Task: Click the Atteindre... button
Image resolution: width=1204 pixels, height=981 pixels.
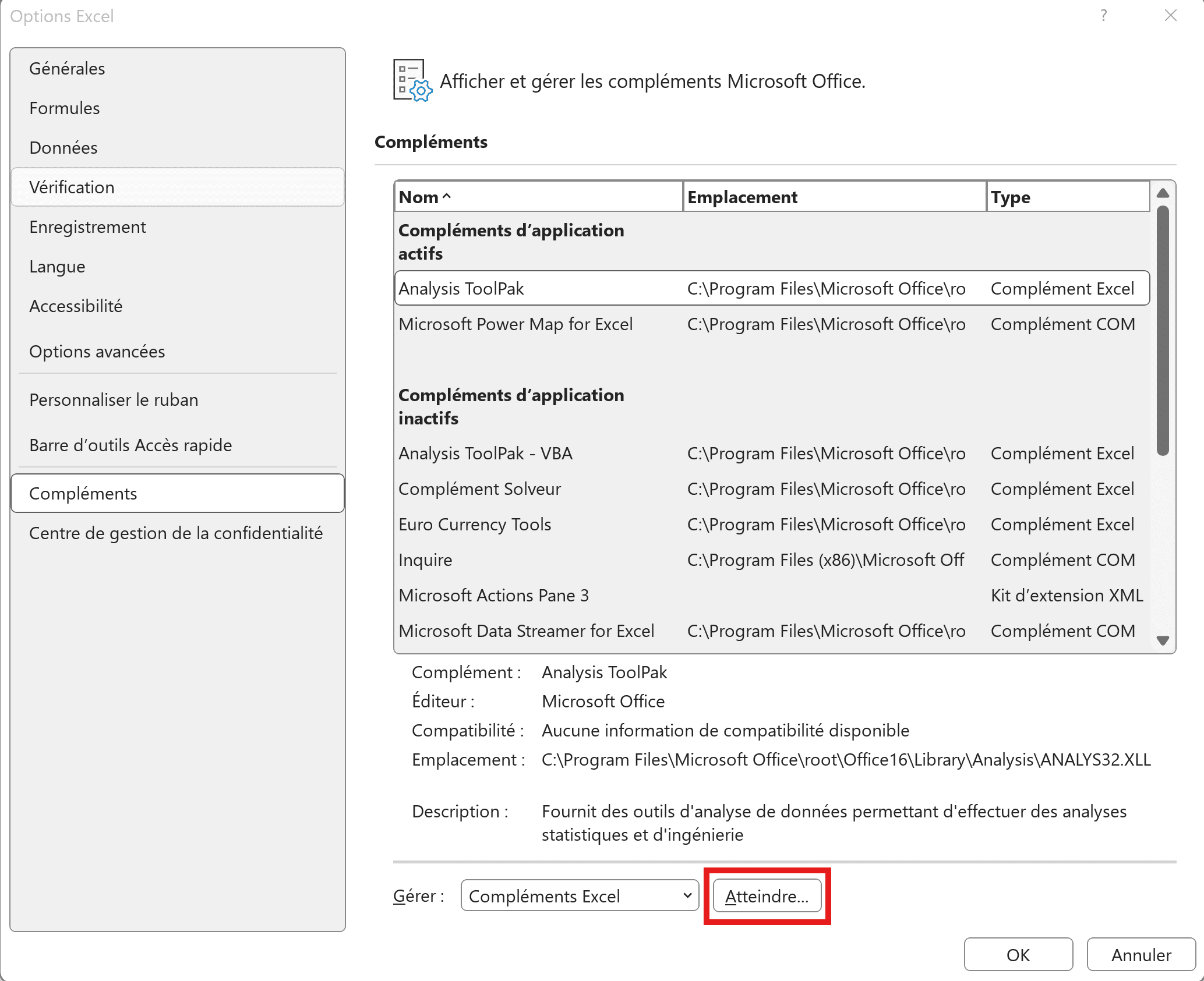Action: point(767,895)
